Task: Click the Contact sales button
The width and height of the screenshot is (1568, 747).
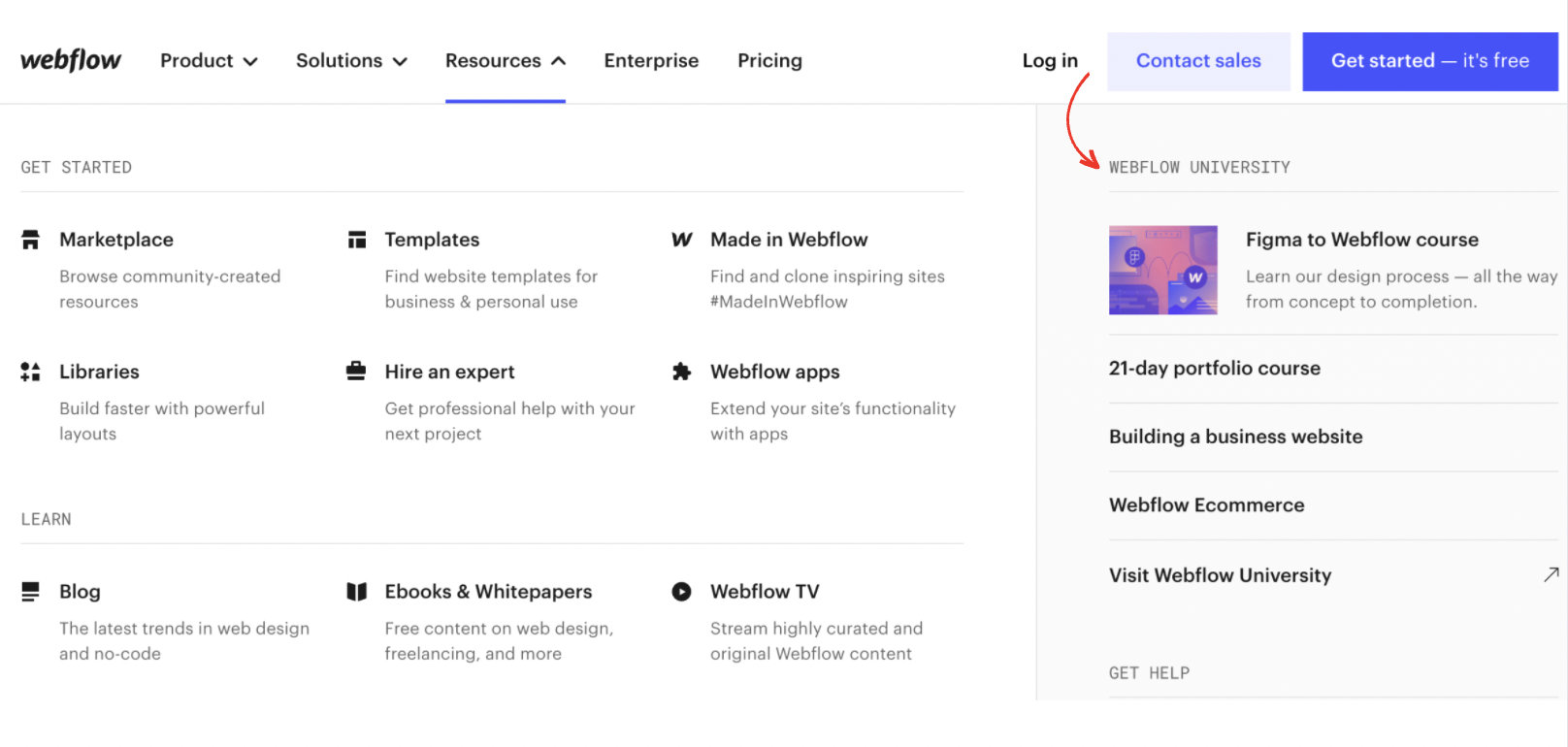Action: (1198, 61)
